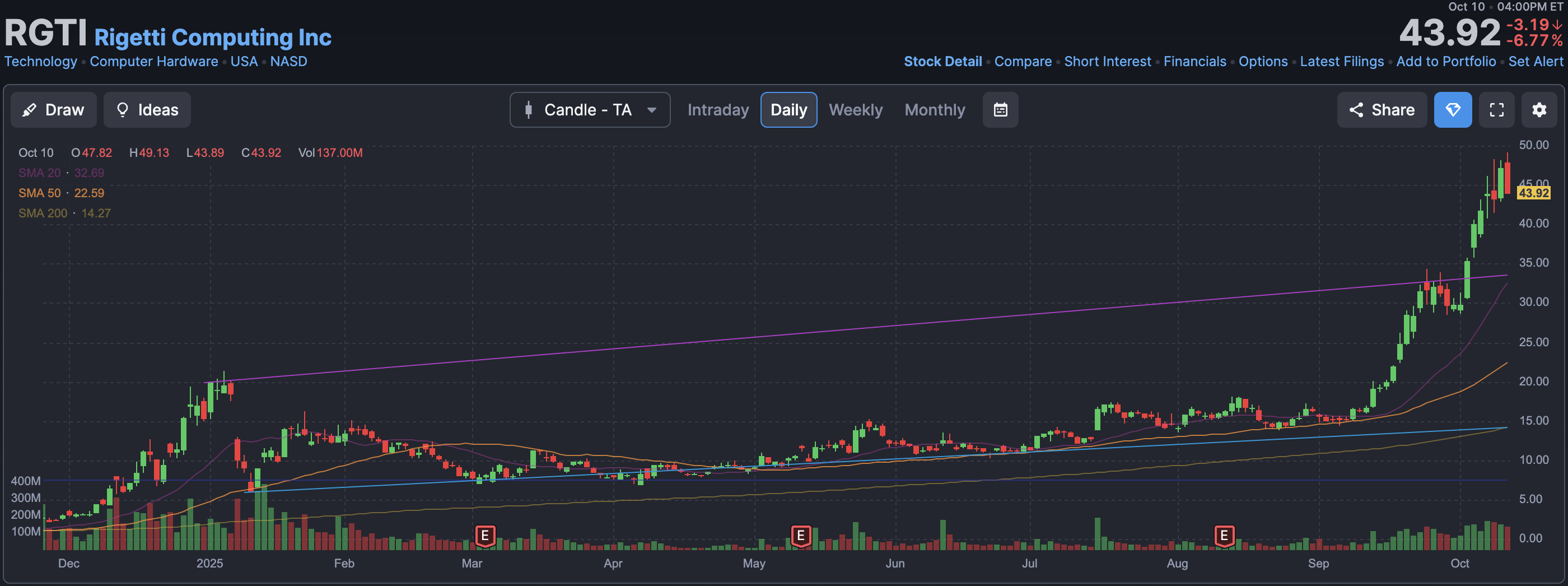Click the Set Alert link

[1534, 62]
